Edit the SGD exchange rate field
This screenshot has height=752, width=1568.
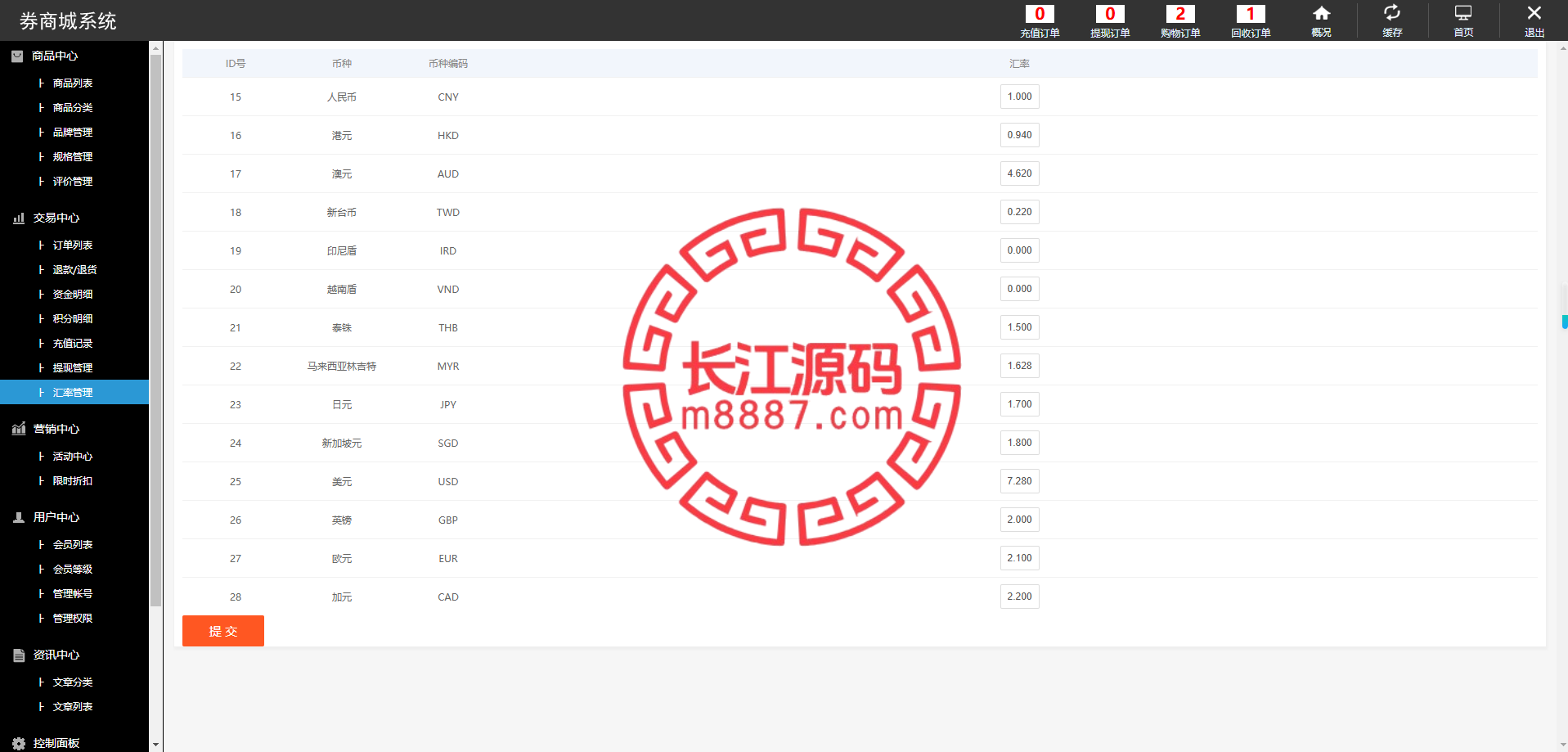pos(1020,443)
